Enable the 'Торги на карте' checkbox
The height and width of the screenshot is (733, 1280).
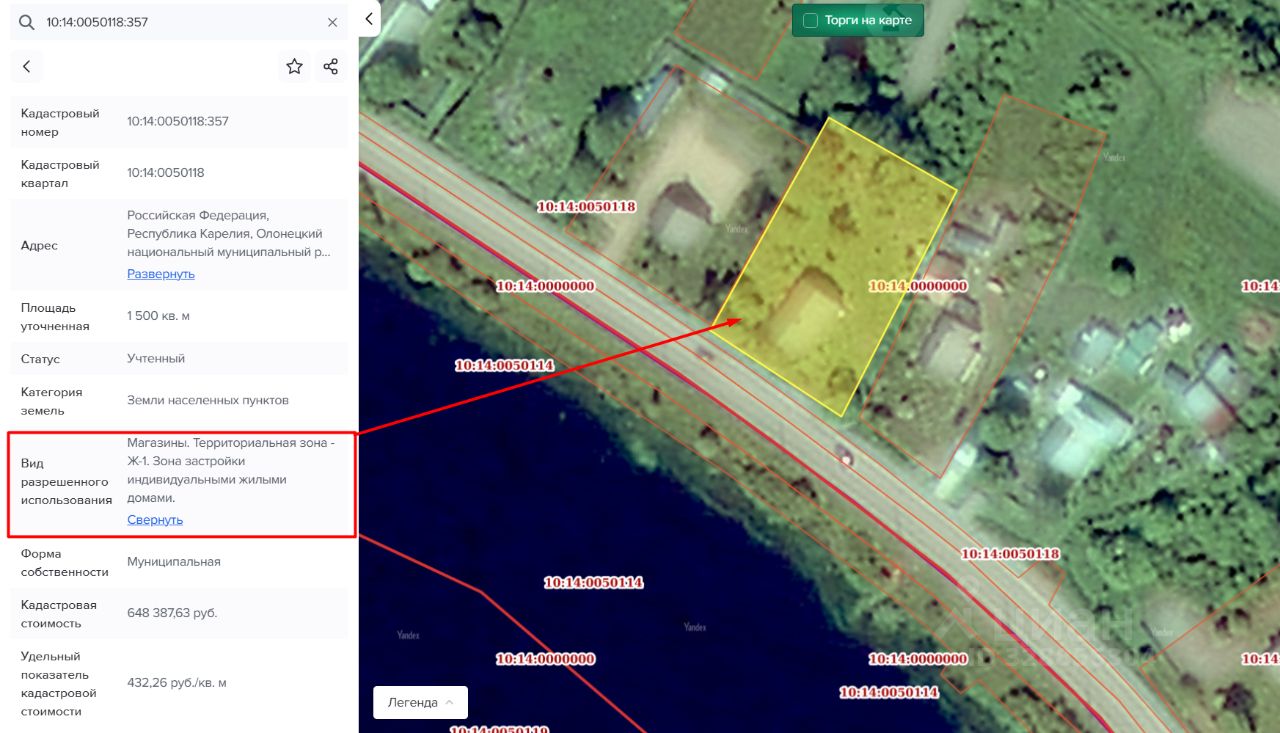point(811,20)
